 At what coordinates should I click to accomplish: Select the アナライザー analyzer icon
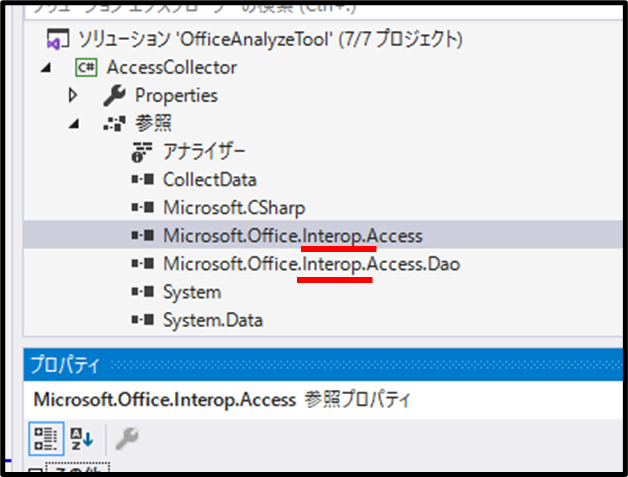coord(143,152)
